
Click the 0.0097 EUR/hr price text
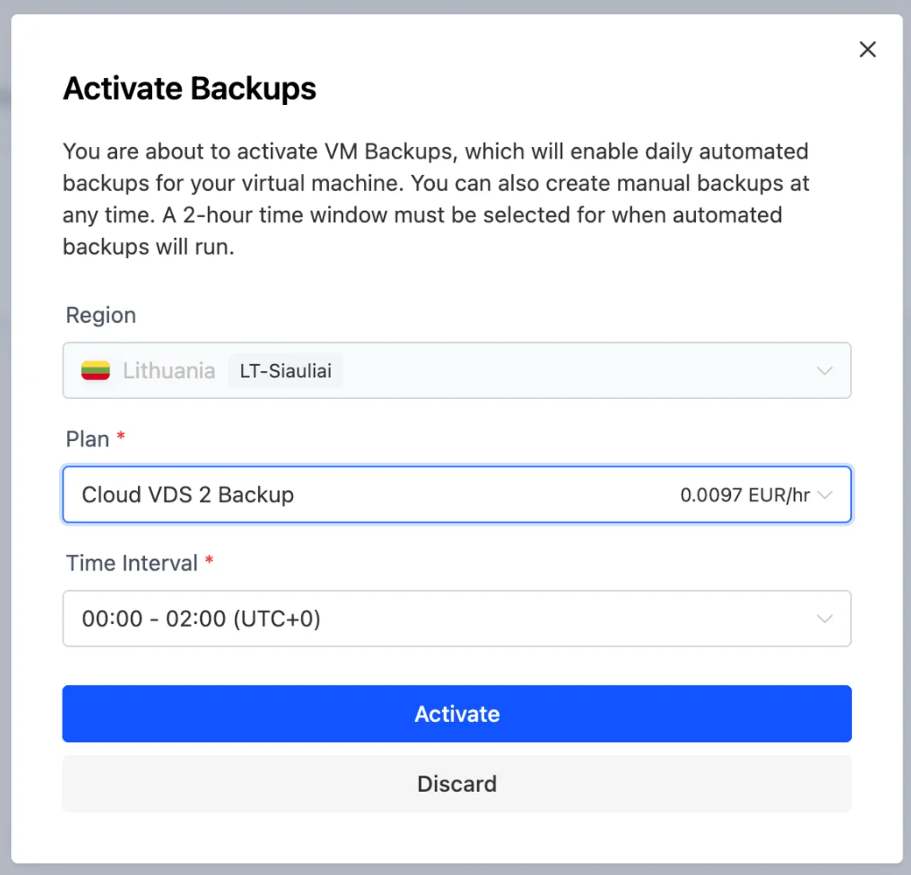[x=744, y=495]
